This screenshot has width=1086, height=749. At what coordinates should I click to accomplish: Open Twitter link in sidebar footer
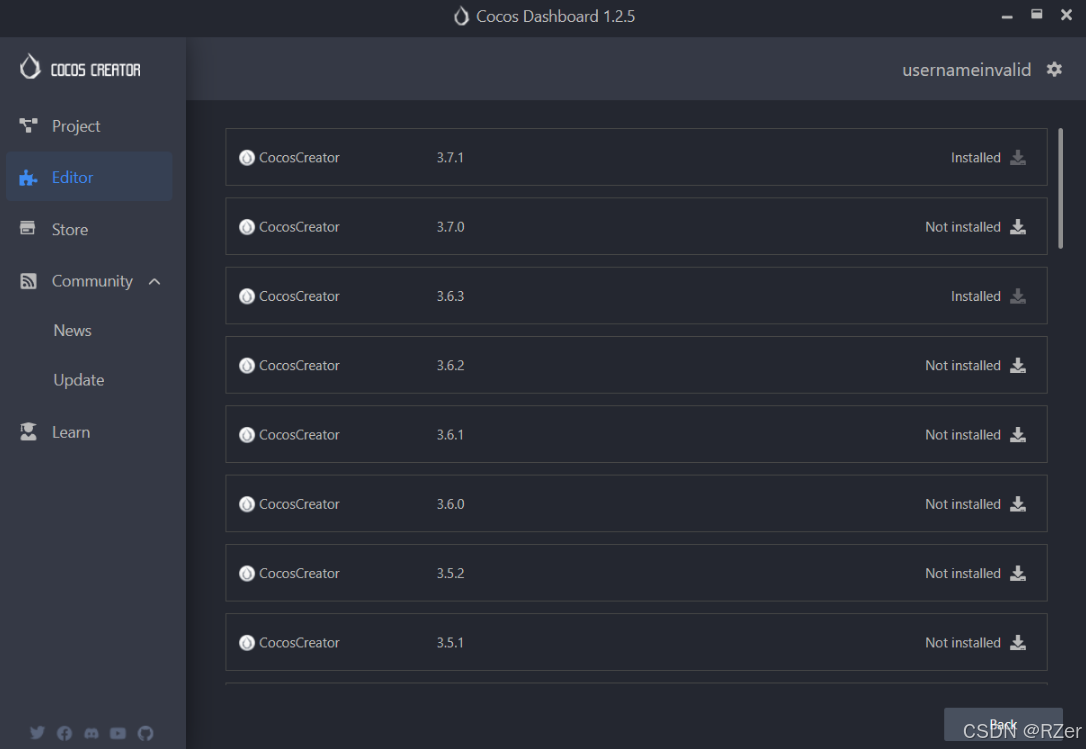37,732
